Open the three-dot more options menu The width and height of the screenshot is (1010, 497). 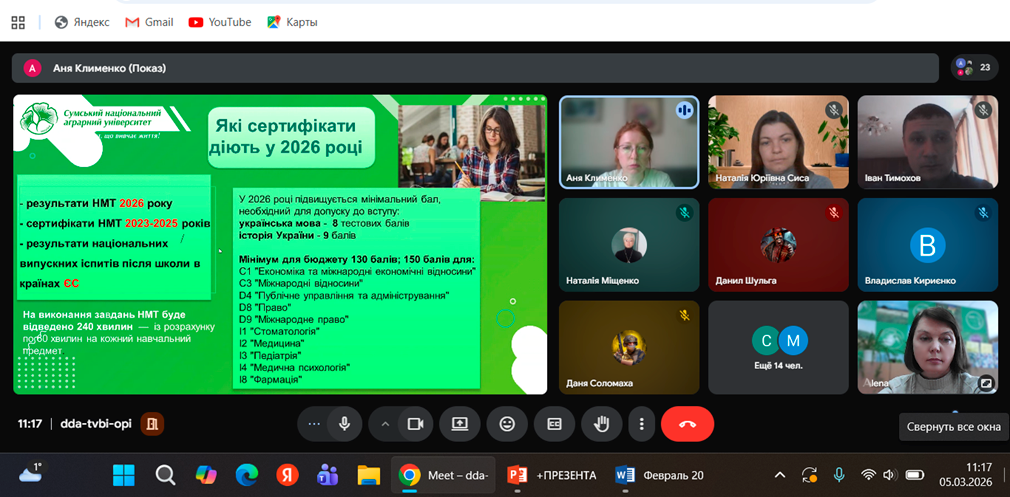tap(640, 423)
